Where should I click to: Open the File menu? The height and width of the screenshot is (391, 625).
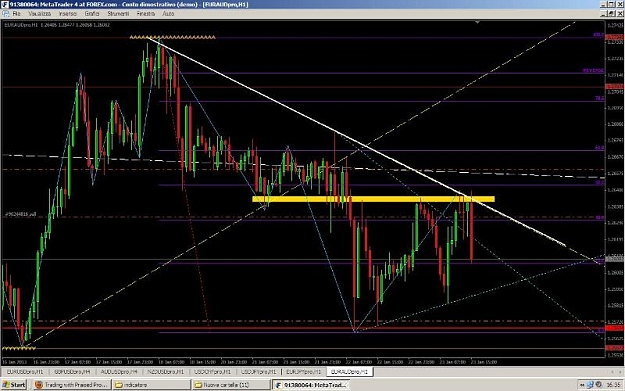click(16, 14)
